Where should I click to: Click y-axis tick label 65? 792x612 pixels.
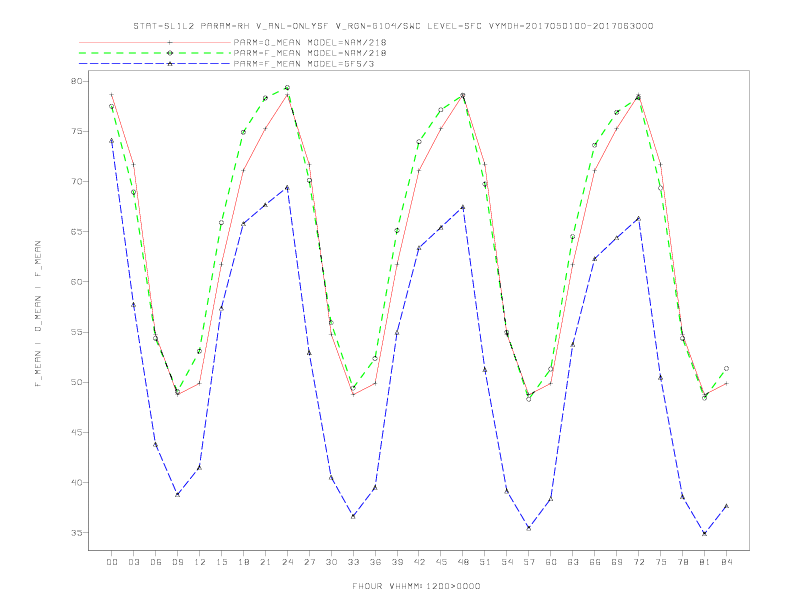[76, 232]
